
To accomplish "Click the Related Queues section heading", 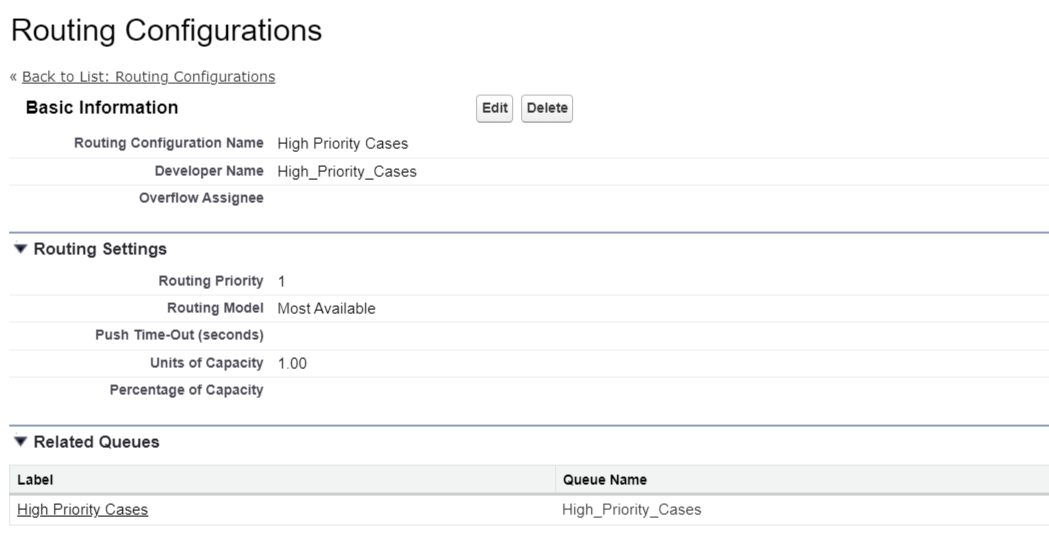I will [96, 441].
